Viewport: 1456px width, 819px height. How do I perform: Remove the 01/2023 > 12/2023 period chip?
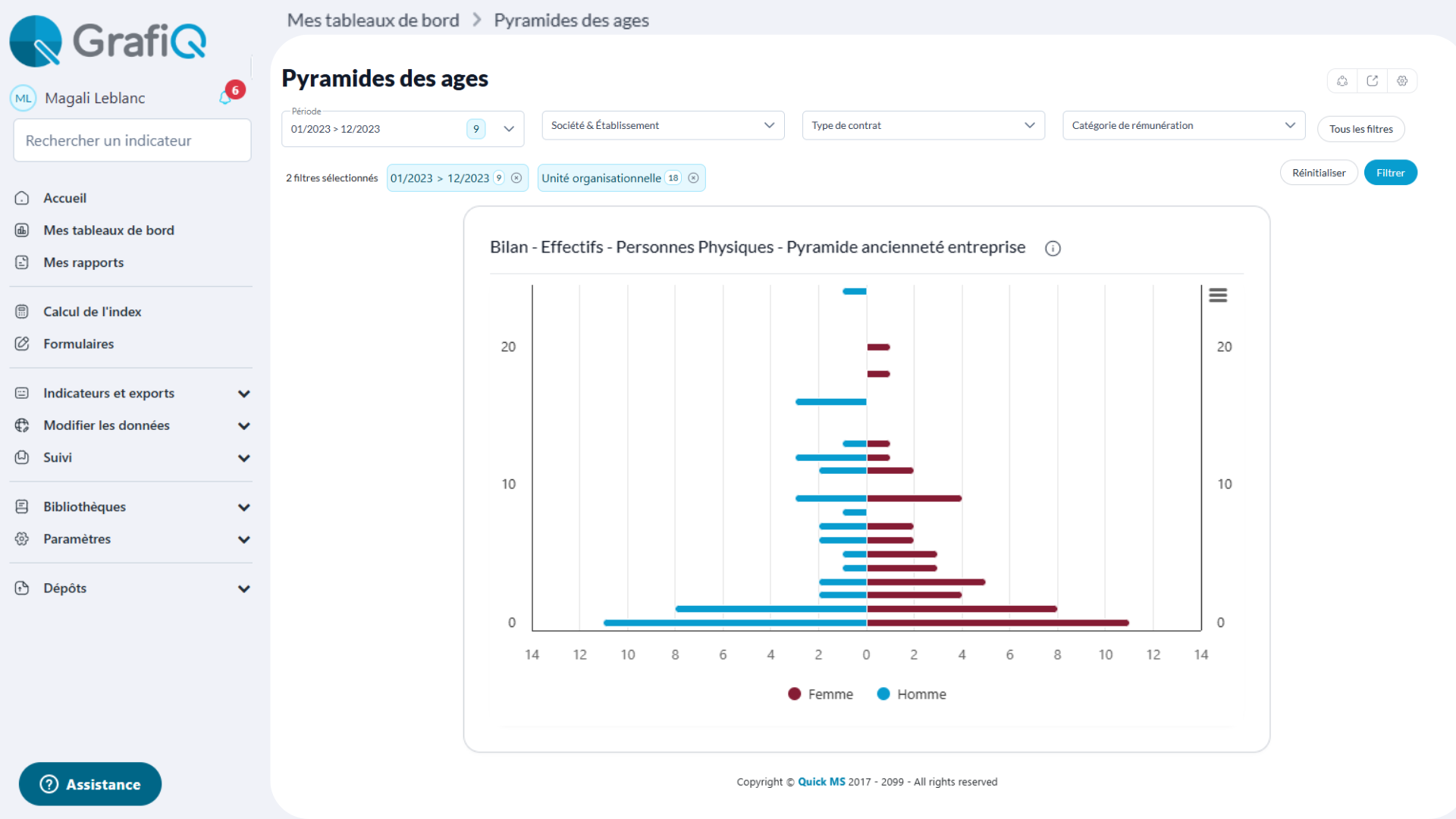516,178
